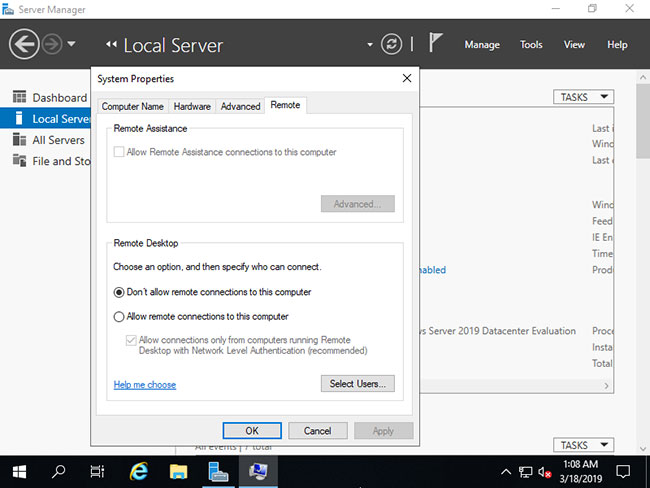650x488 pixels.
Task: Click the Apply button
Action: pos(383,431)
